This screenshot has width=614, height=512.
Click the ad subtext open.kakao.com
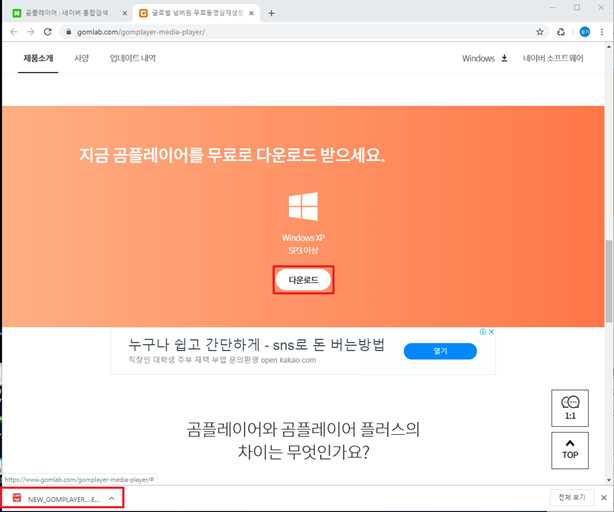[288, 360]
